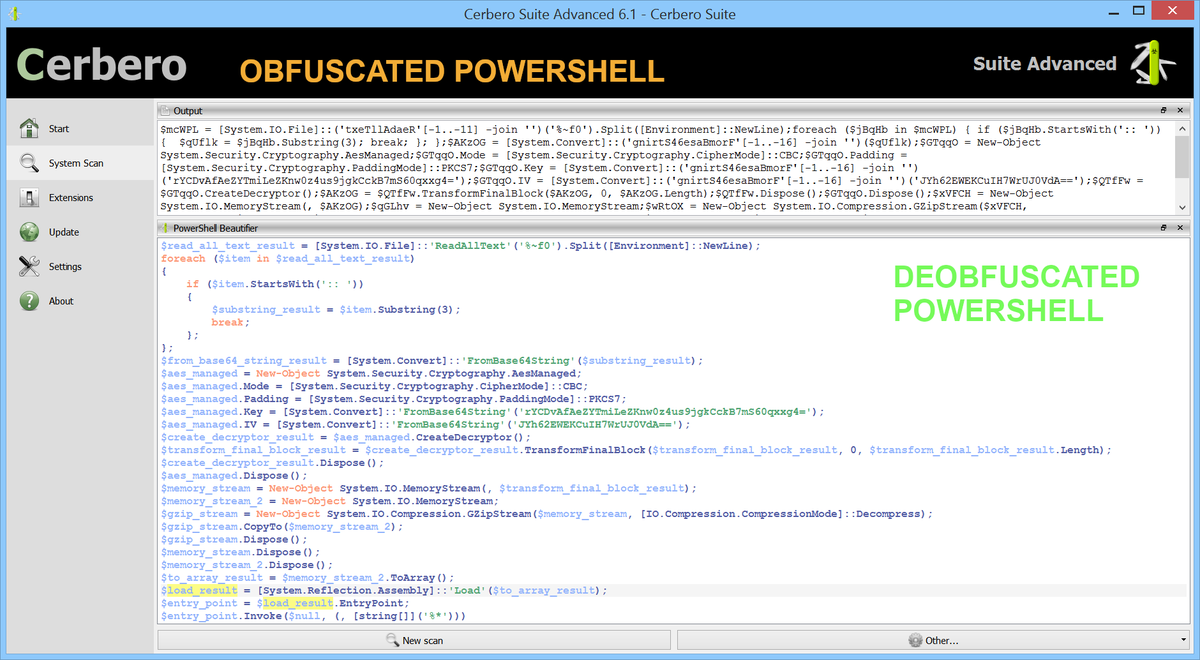1200x660 pixels.
Task: Click the Suite Advanced label
Action: pos(1044,64)
